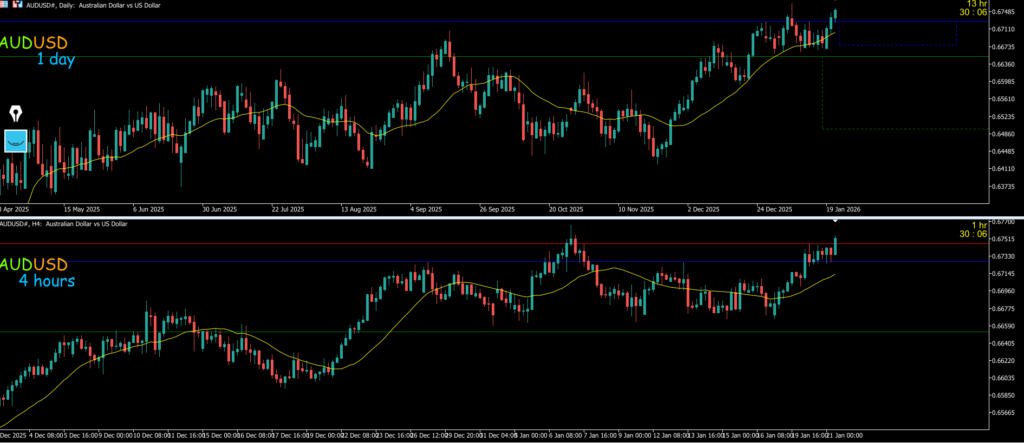The height and width of the screenshot is (443, 1024).
Task: Select the blue horizontal line on the daily chart
Action: (x=400, y=21)
